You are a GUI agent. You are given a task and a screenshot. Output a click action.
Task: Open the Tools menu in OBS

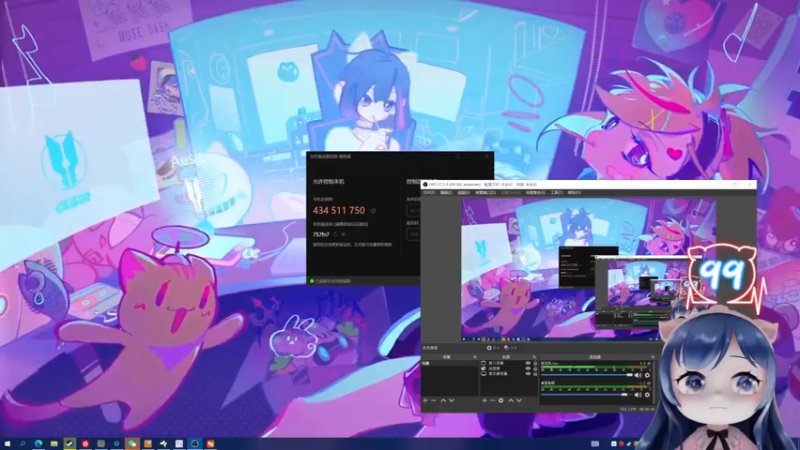click(557, 193)
